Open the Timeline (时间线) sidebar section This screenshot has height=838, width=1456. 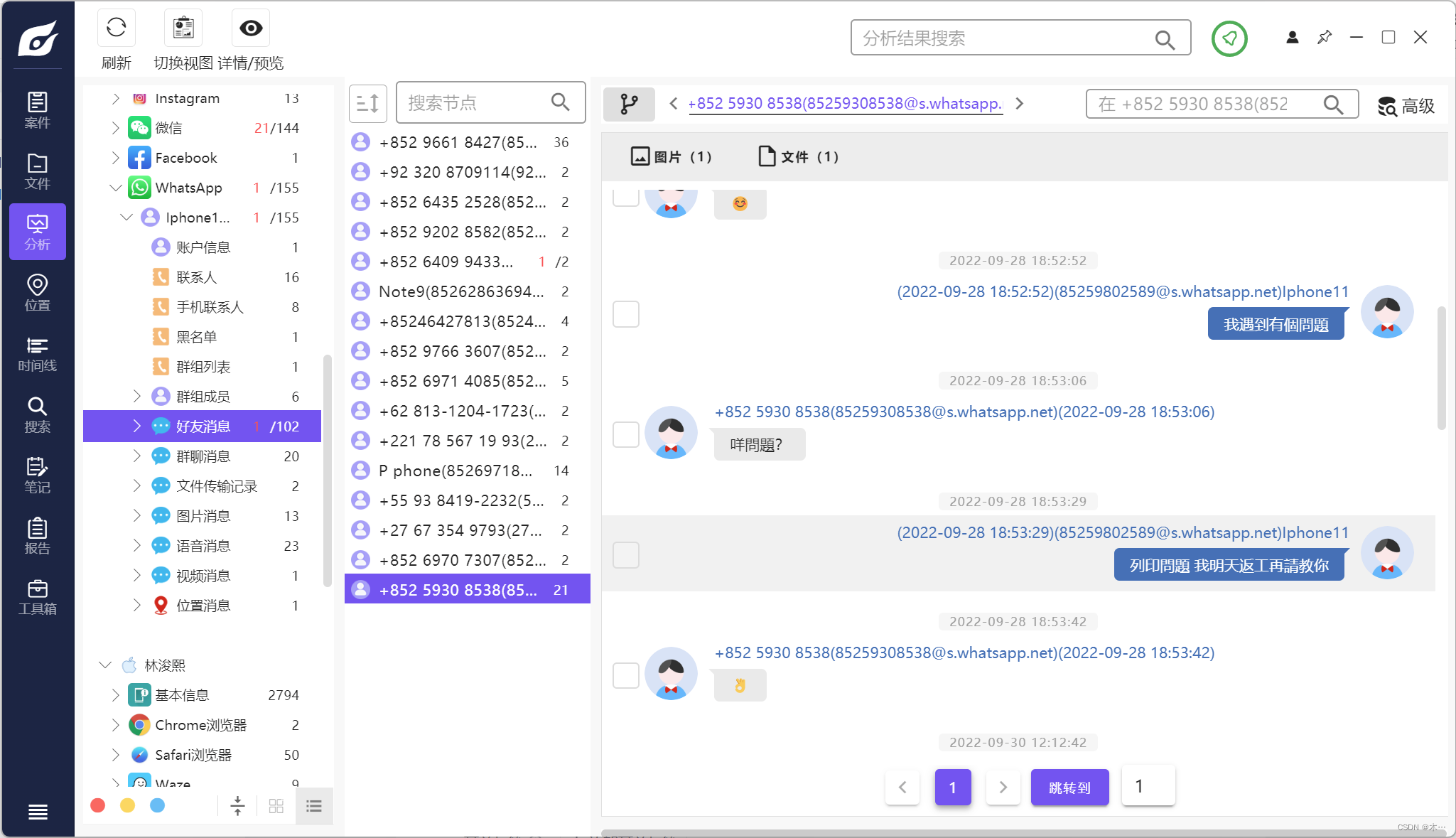coord(37,354)
